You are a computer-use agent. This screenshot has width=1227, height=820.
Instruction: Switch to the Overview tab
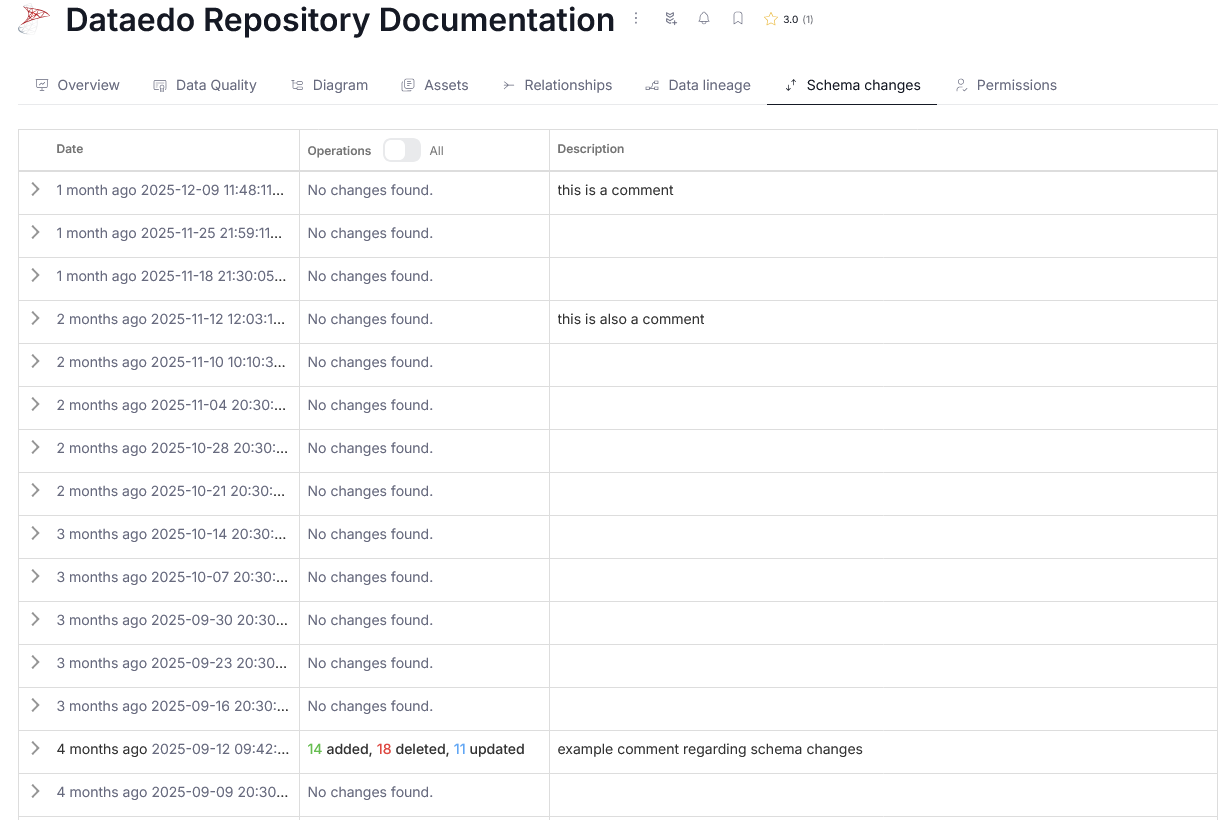(x=77, y=85)
